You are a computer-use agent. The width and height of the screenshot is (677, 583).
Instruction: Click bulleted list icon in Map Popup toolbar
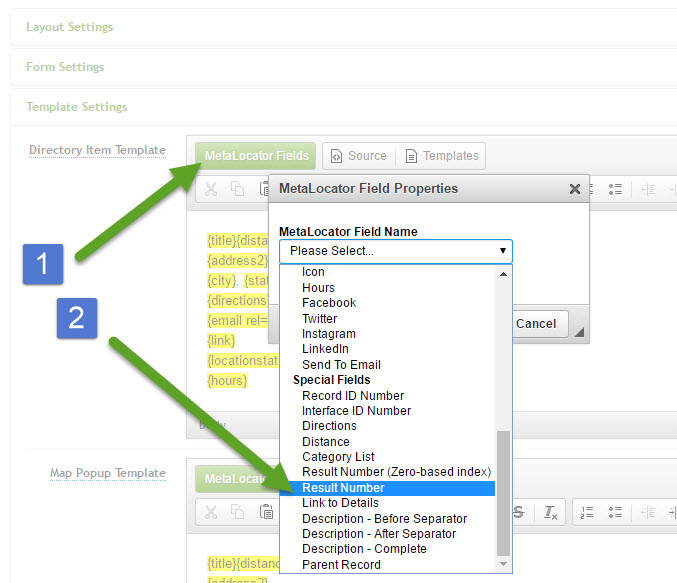click(x=615, y=512)
